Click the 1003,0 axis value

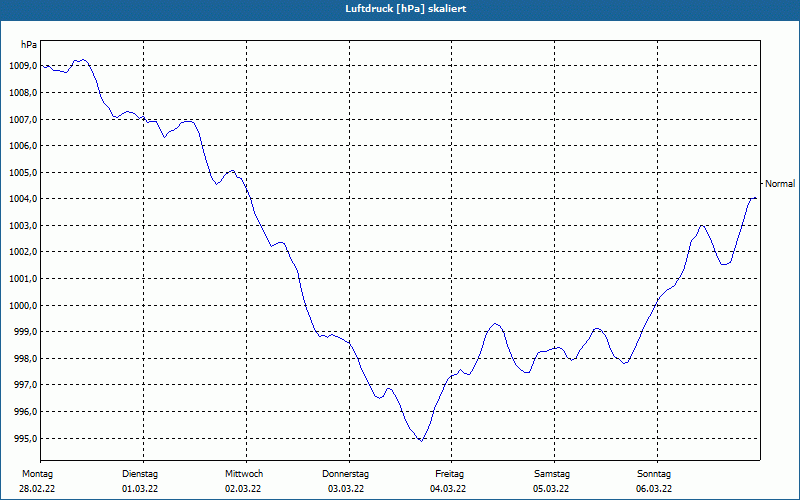click(x=23, y=226)
